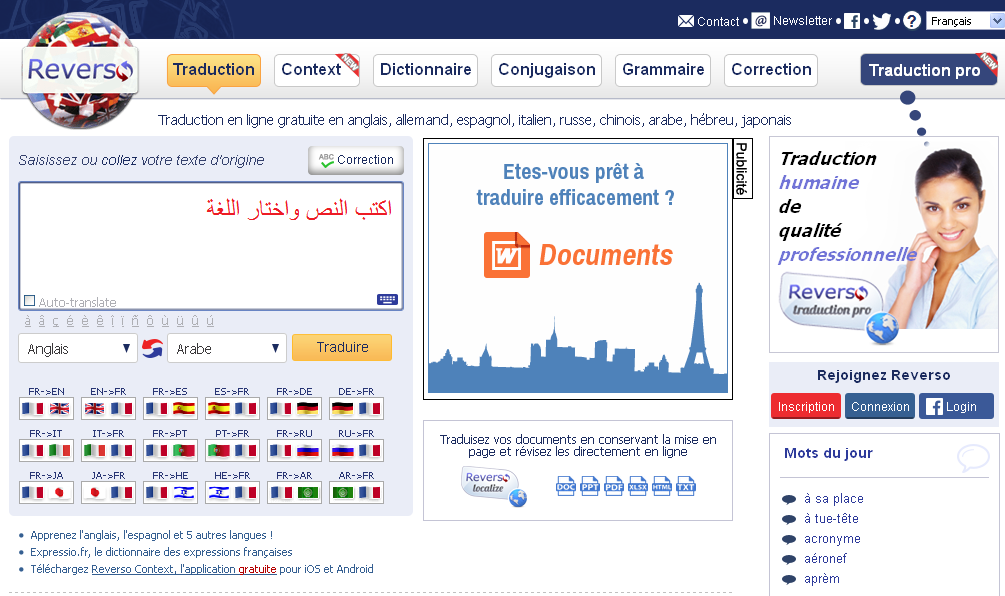The height and width of the screenshot is (596, 1005).
Task: Click the Facebook icon in top bar
Action: pos(852,21)
